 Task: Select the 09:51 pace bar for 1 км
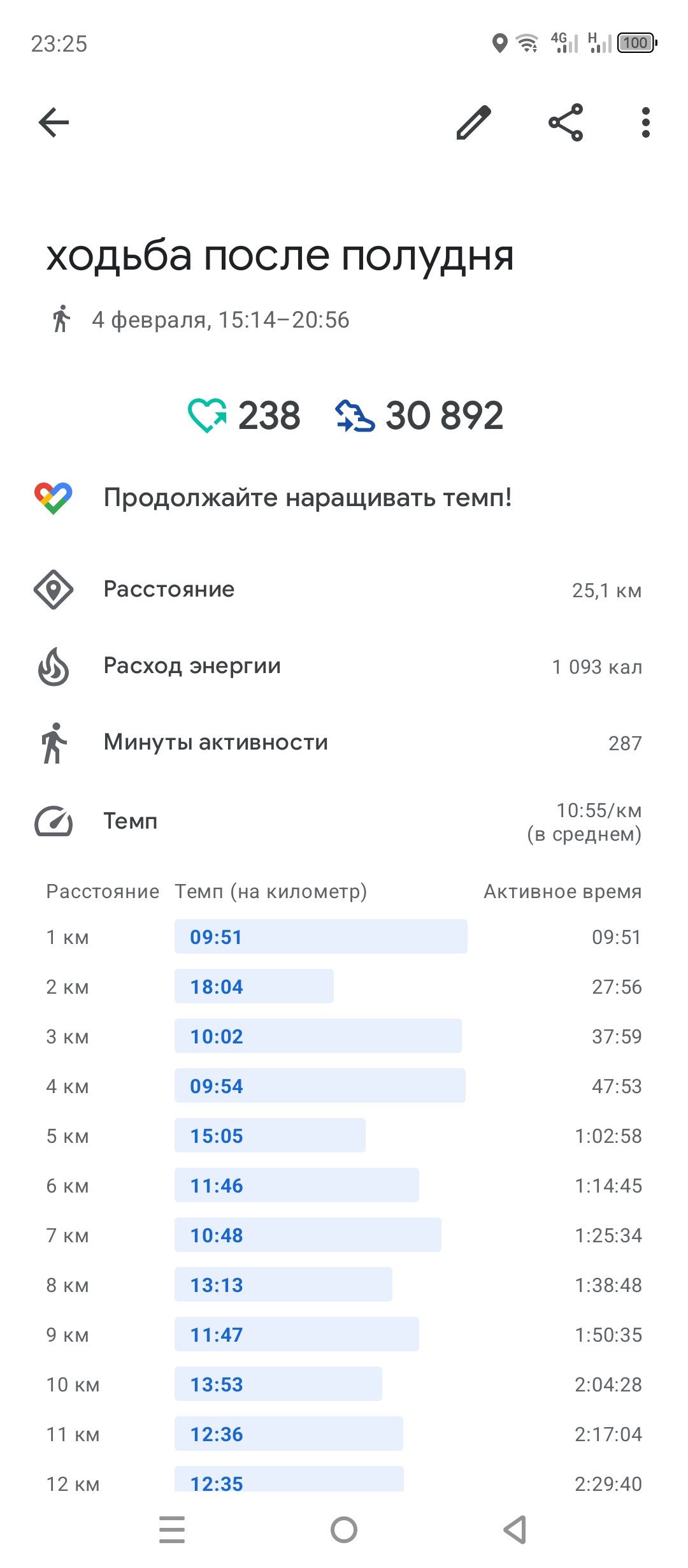pyautogui.click(x=321, y=936)
